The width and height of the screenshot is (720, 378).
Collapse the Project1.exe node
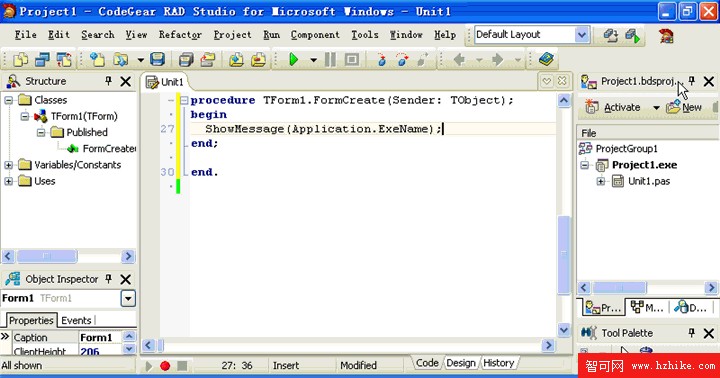(x=585, y=165)
